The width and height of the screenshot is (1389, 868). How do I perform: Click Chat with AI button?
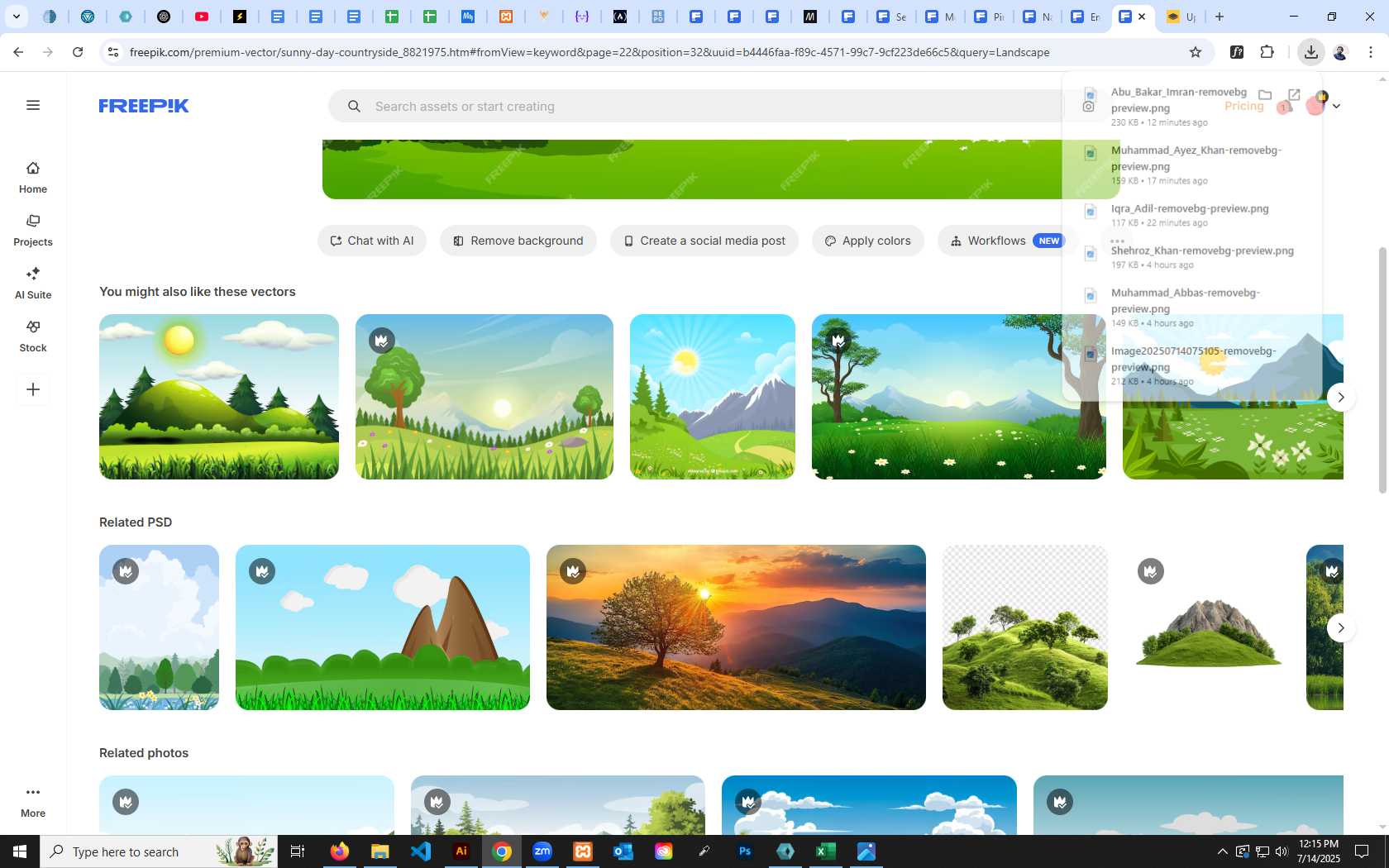point(372,241)
